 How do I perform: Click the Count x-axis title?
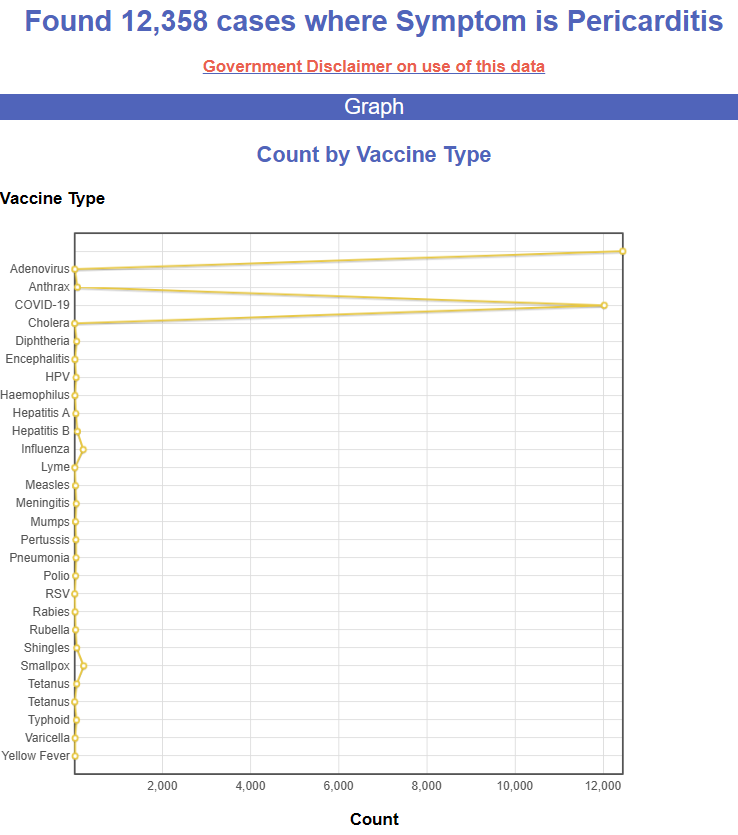coord(374,820)
